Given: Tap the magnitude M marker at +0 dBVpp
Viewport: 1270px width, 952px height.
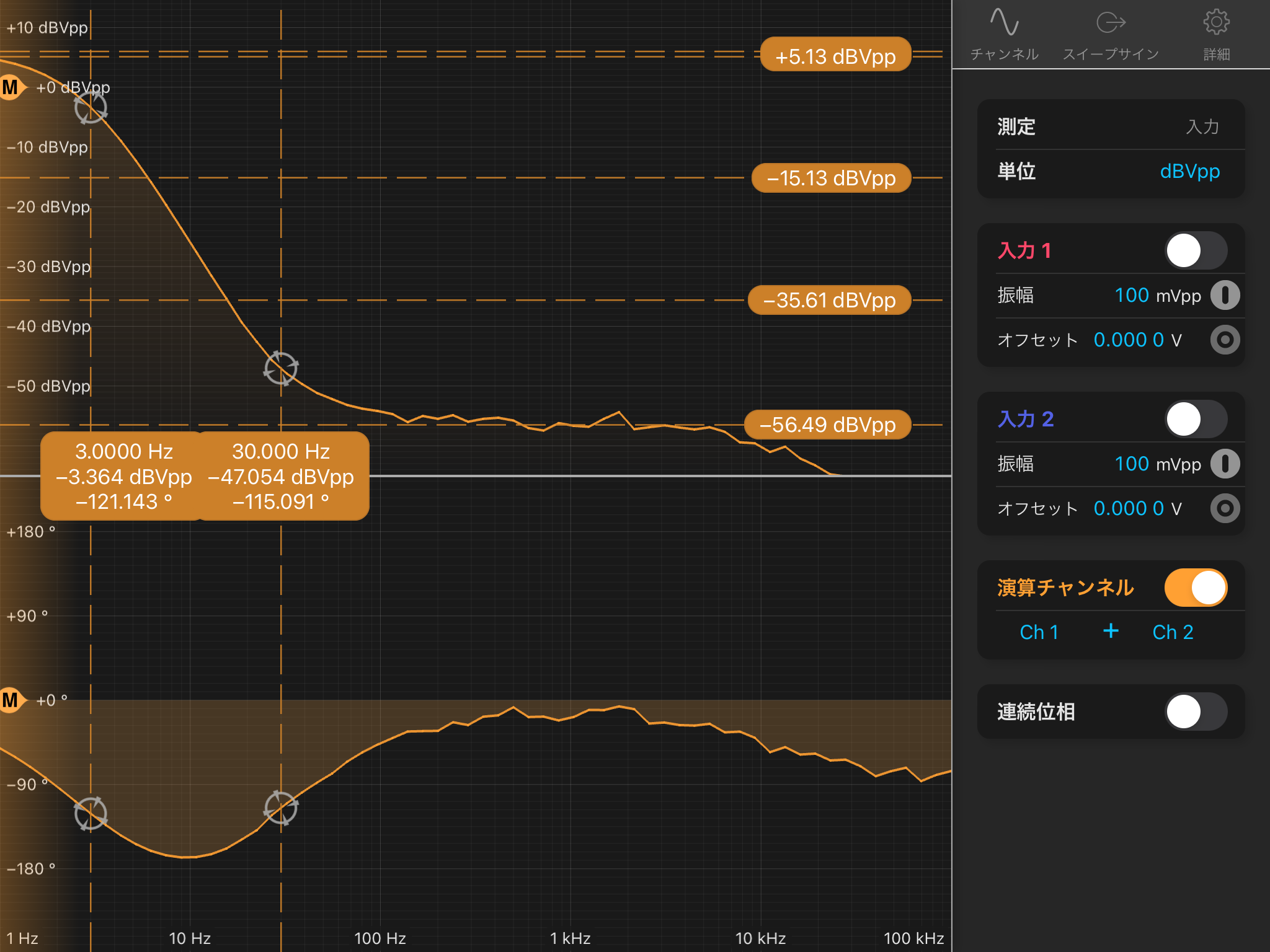Looking at the screenshot, I should [12, 87].
